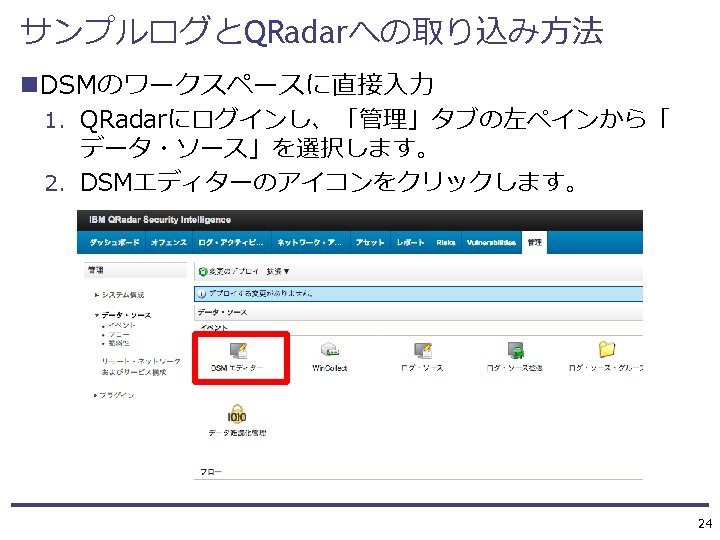Screen dimensions: 720x540
Task: Click the Deploy Changes button text (変更のデプロイ)
Action: coord(234,271)
